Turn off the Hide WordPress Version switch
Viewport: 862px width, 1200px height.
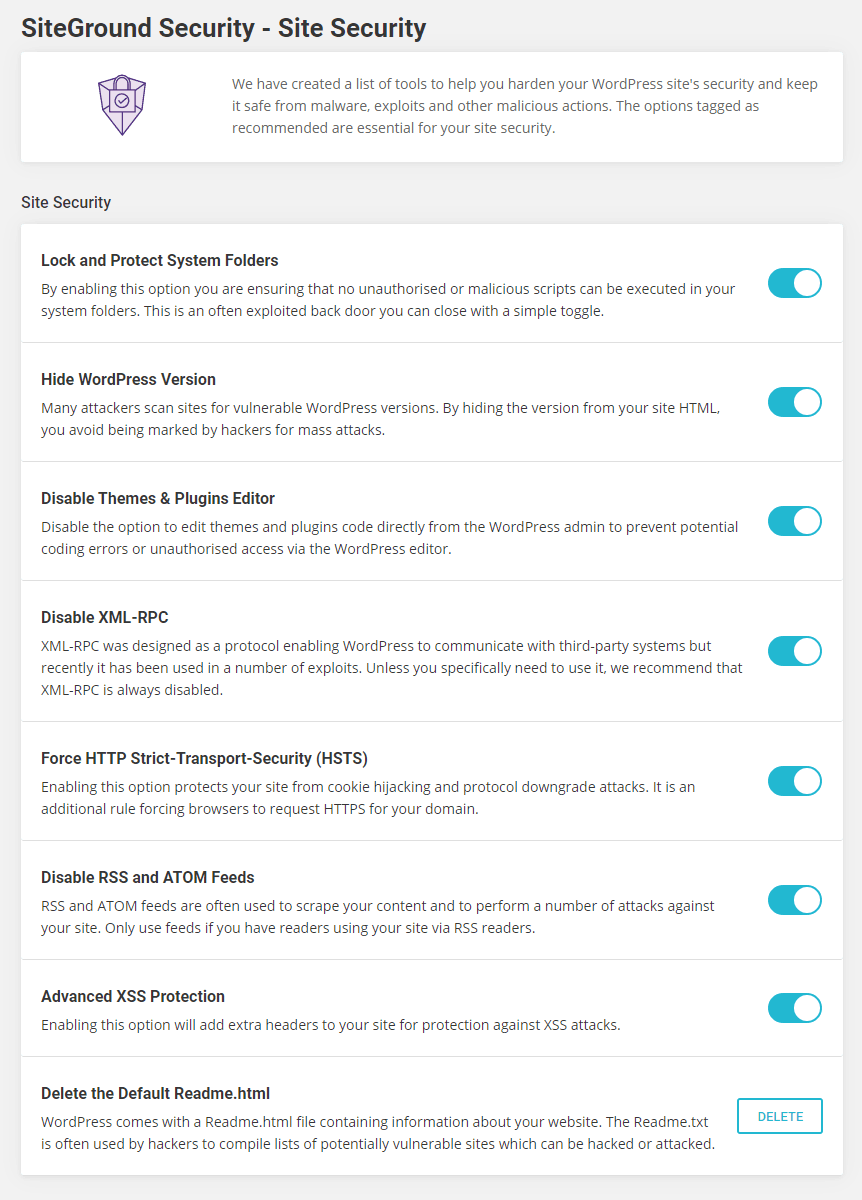(x=794, y=402)
